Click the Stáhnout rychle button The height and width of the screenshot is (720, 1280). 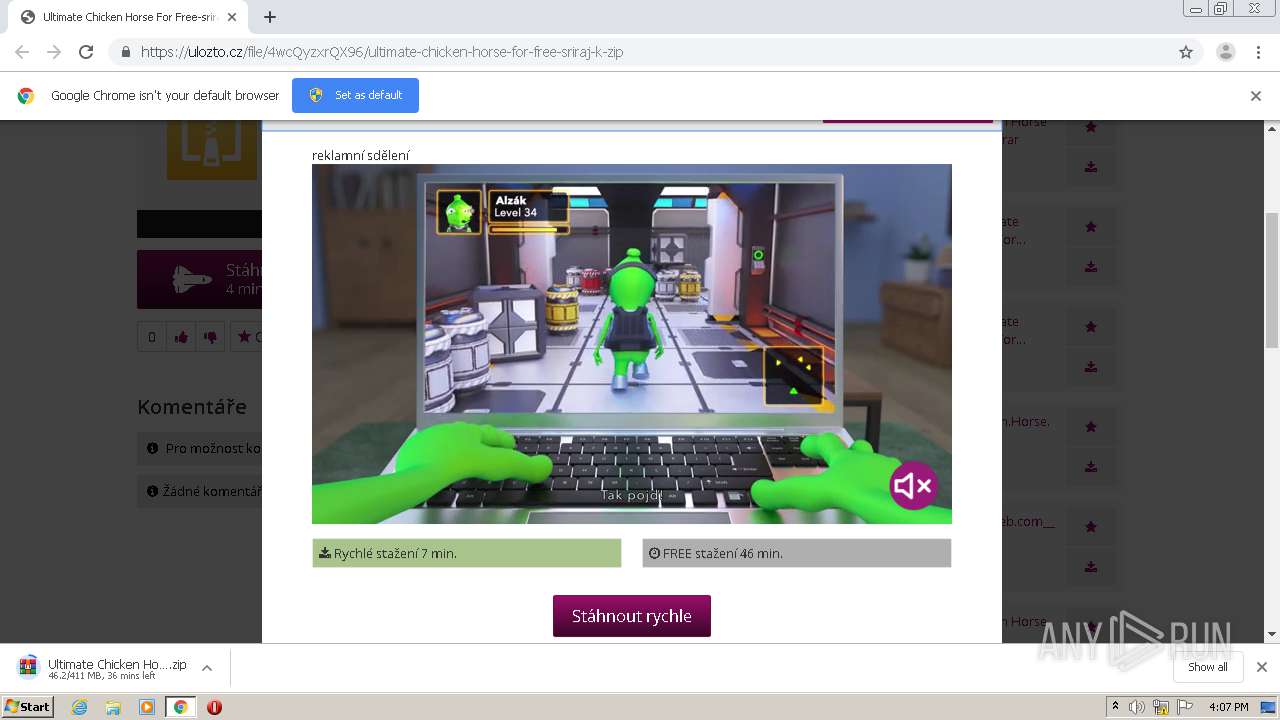tap(632, 616)
